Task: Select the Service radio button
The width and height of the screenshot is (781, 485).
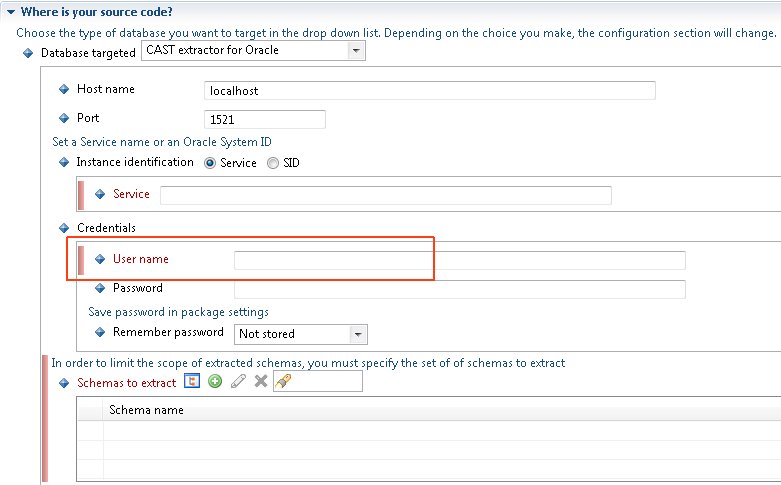Action: pyautogui.click(x=210, y=163)
